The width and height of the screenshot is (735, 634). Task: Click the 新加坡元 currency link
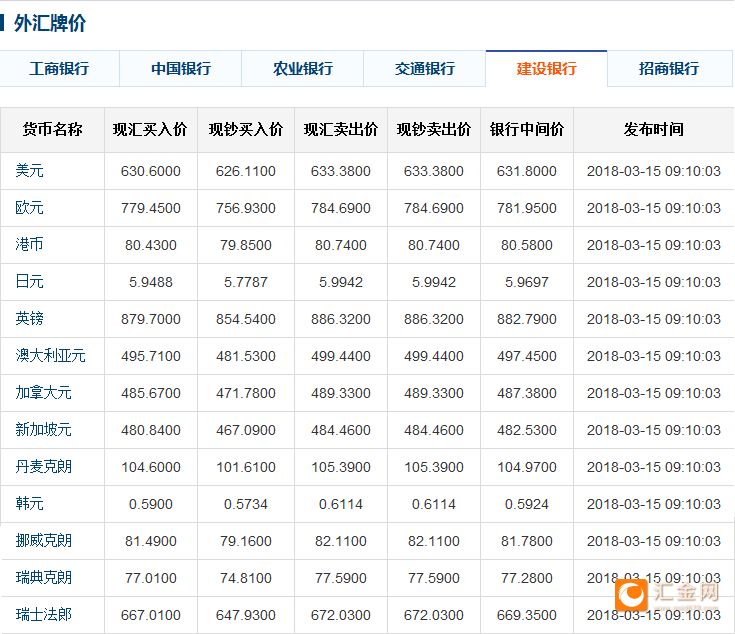pyautogui.click(x=44, y=430)
